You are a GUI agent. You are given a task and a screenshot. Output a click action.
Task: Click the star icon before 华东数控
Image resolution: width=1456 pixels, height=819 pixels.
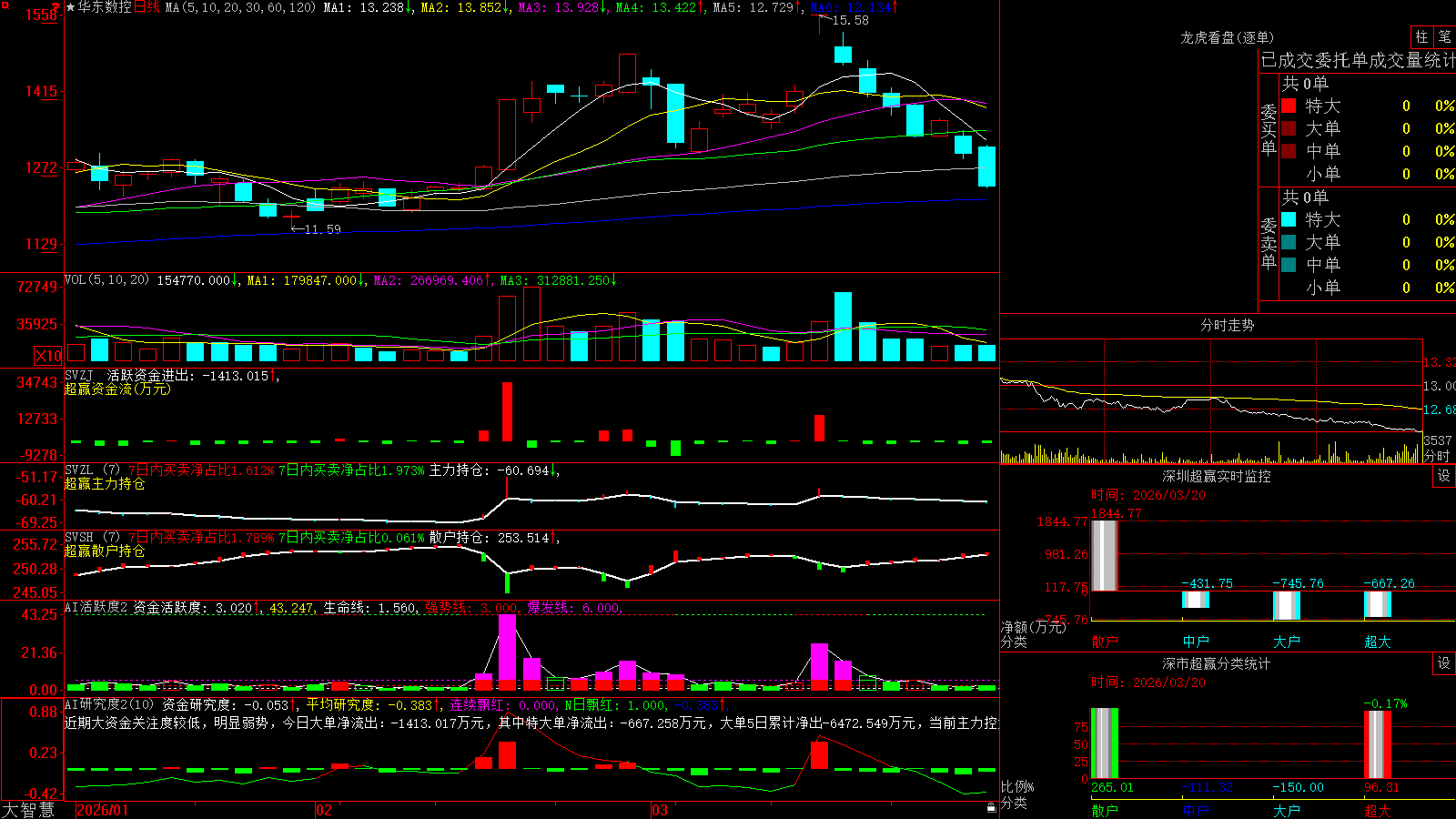(71, 7)
